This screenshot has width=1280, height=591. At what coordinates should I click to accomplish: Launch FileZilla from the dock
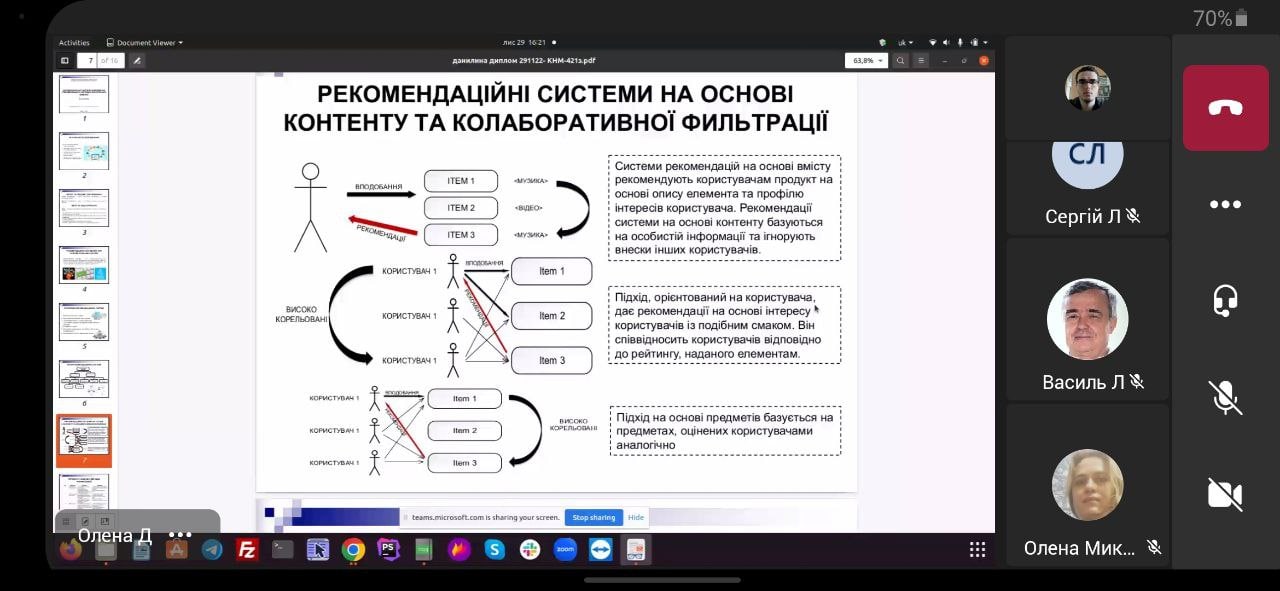(x=247, y=549)
